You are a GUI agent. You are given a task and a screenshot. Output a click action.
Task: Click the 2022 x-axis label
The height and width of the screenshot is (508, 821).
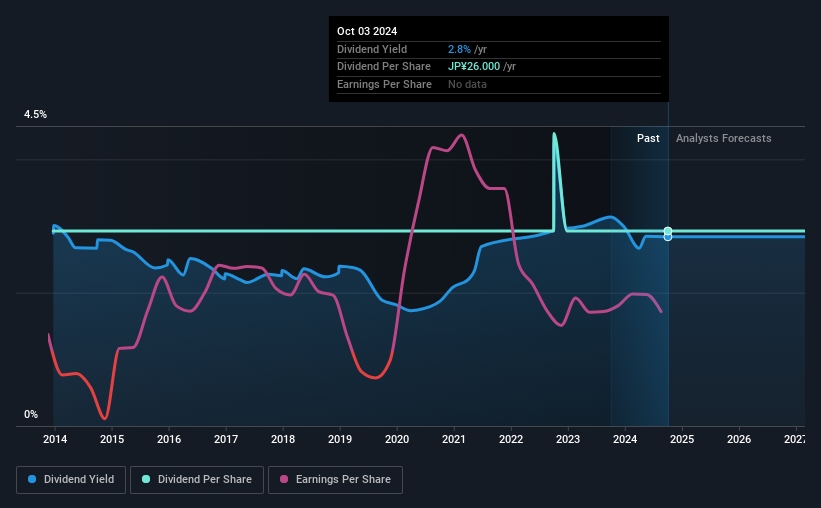tap(511, 439)
